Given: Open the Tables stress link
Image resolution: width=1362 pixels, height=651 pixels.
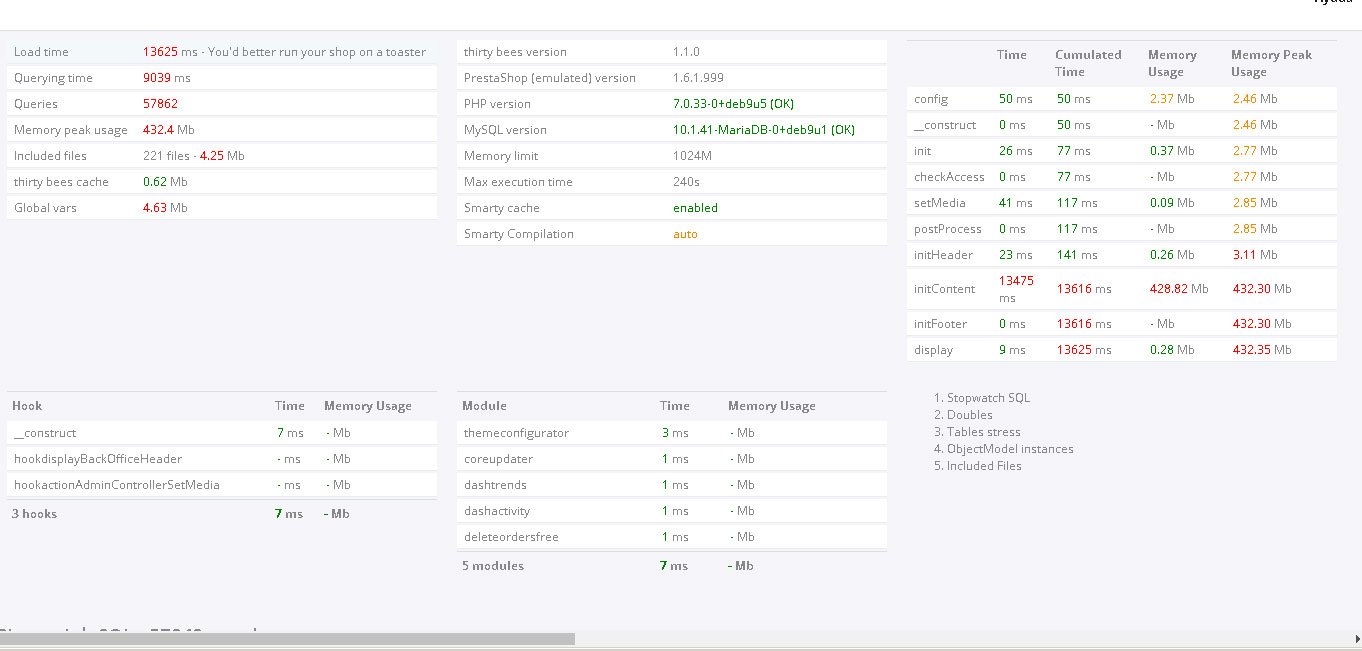Looking at the screenshot, I should click(983, 432).
